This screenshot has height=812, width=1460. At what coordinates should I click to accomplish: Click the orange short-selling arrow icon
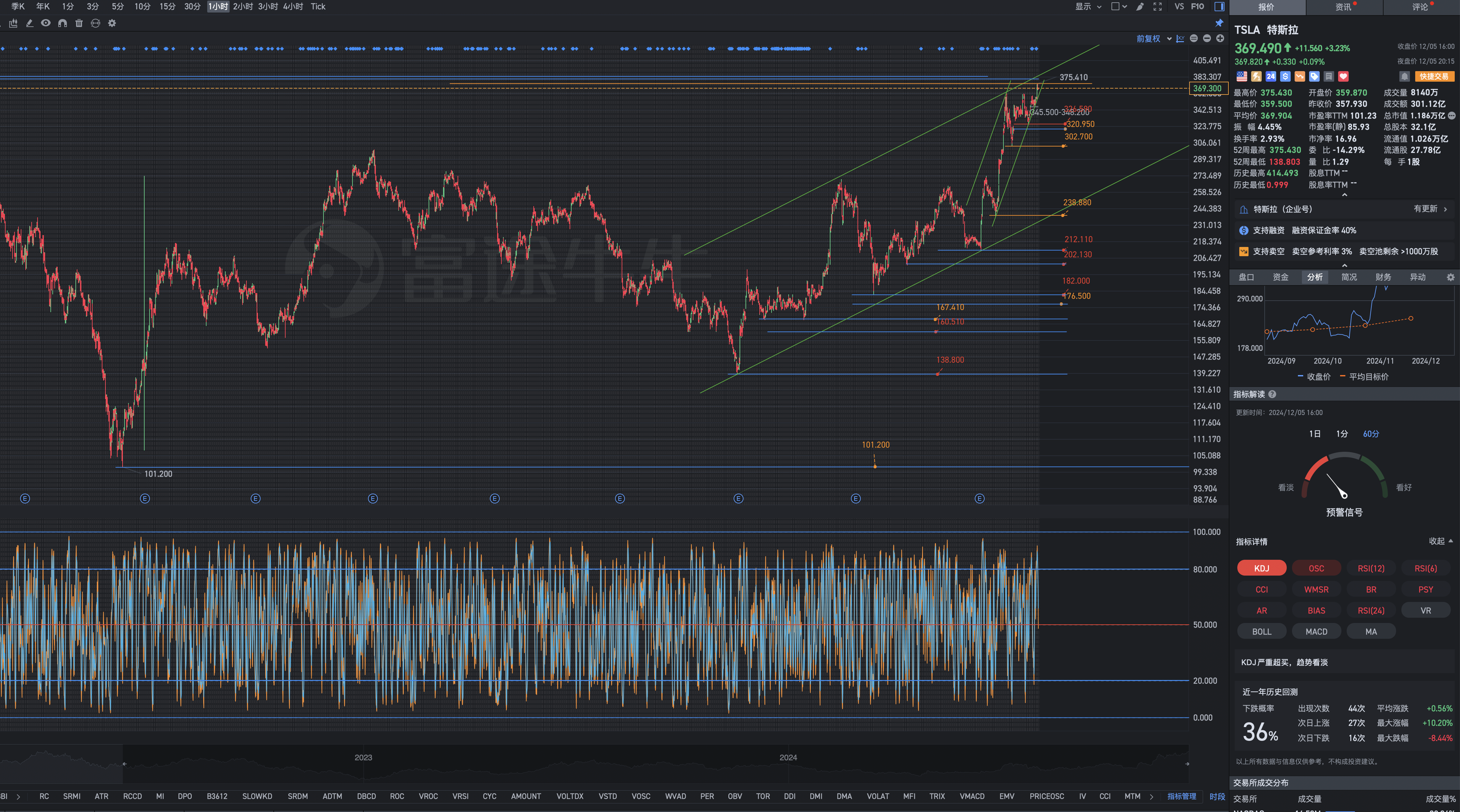pyautogui.click(x=1300, y=76)
